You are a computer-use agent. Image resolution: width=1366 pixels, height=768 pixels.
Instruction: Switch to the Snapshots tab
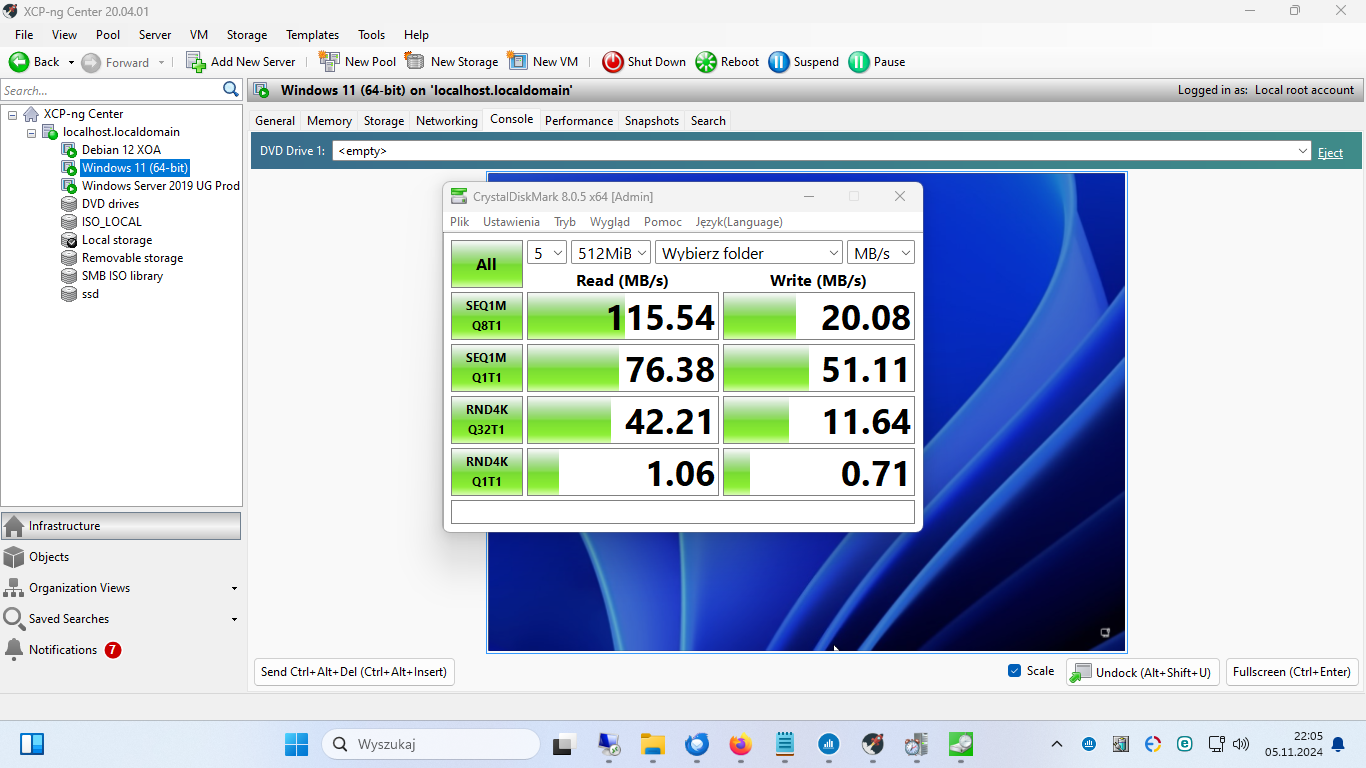(652, 121)
